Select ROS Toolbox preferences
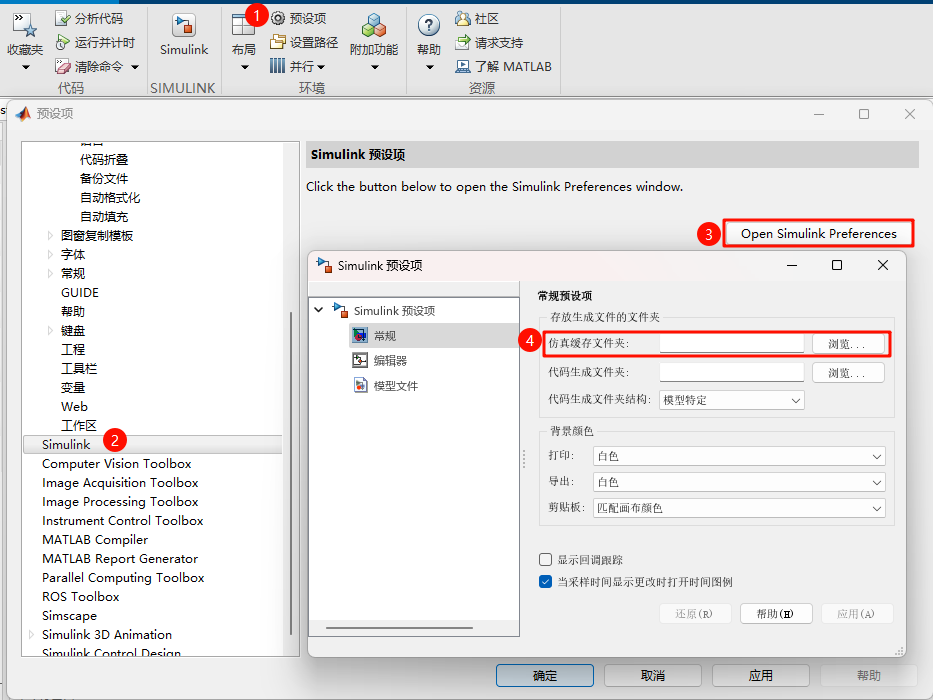 tap(80, 596)
